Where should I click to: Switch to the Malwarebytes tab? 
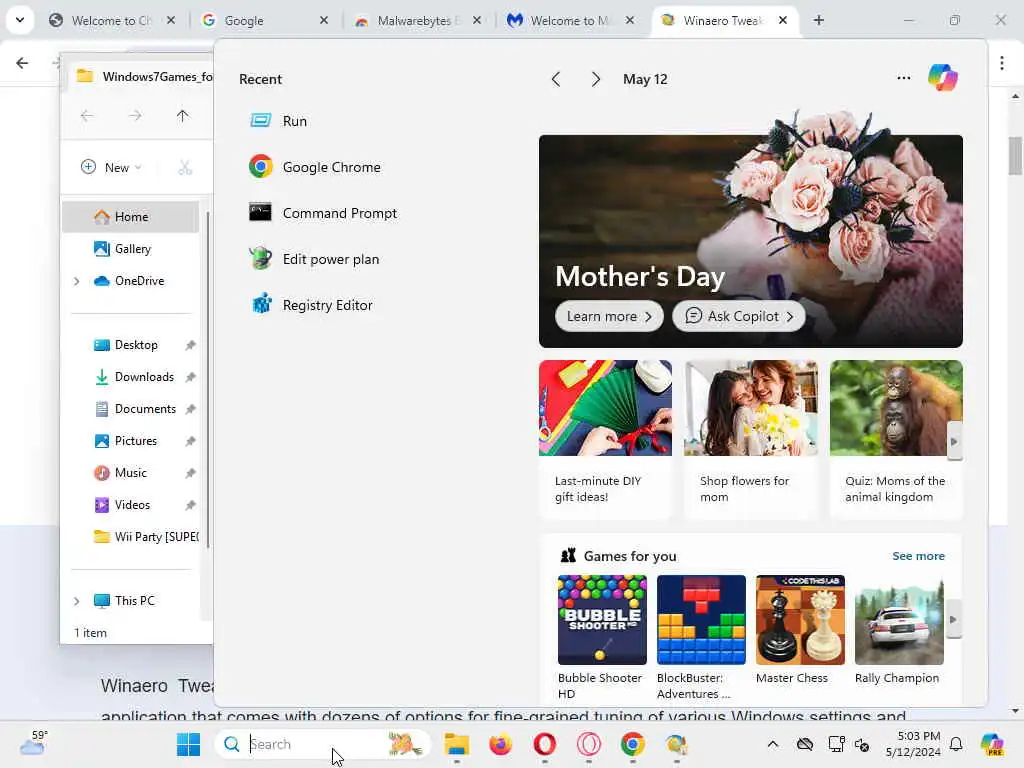[409, 21]
